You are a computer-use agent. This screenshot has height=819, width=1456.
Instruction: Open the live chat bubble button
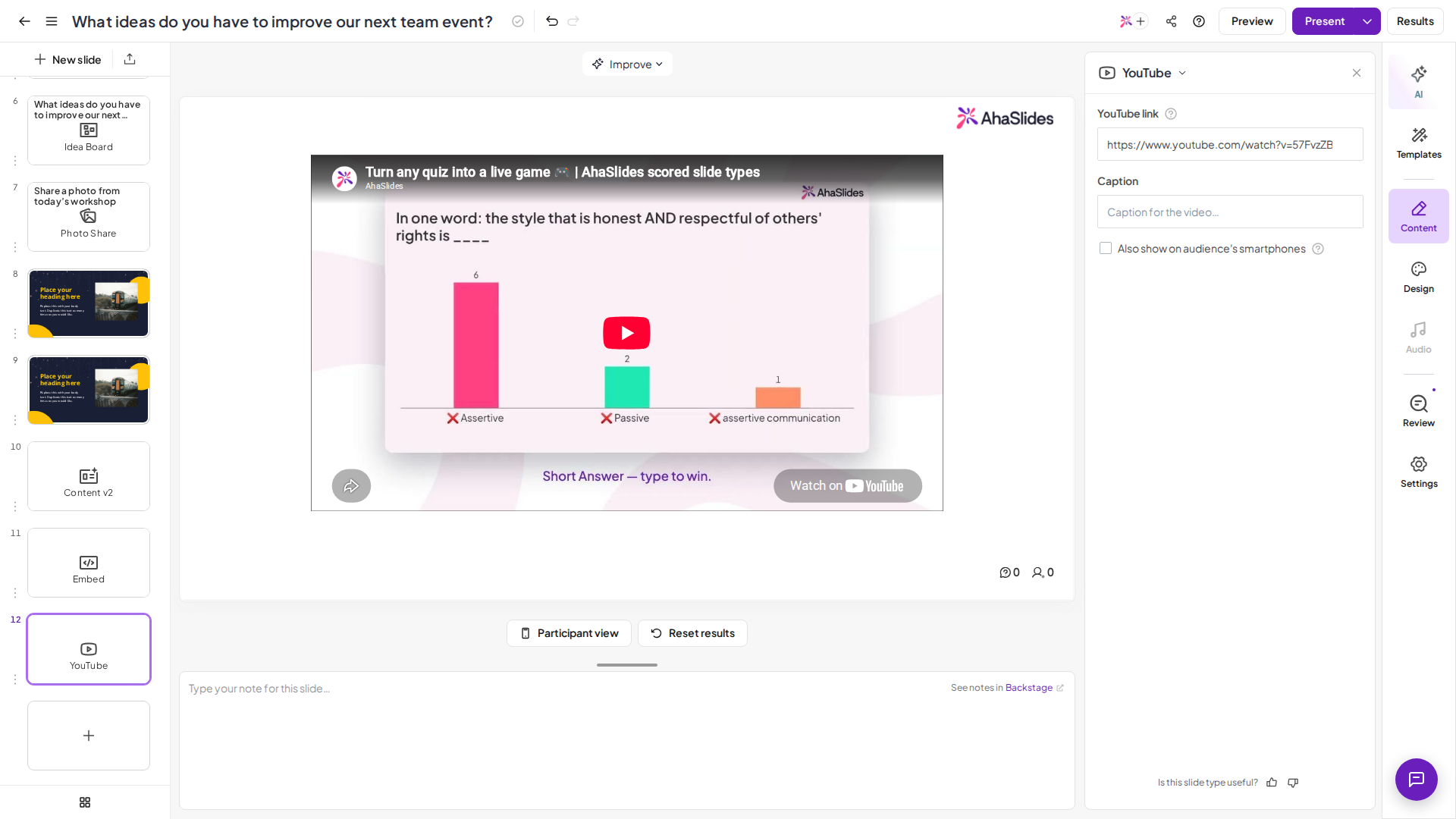pos(1416,779)
